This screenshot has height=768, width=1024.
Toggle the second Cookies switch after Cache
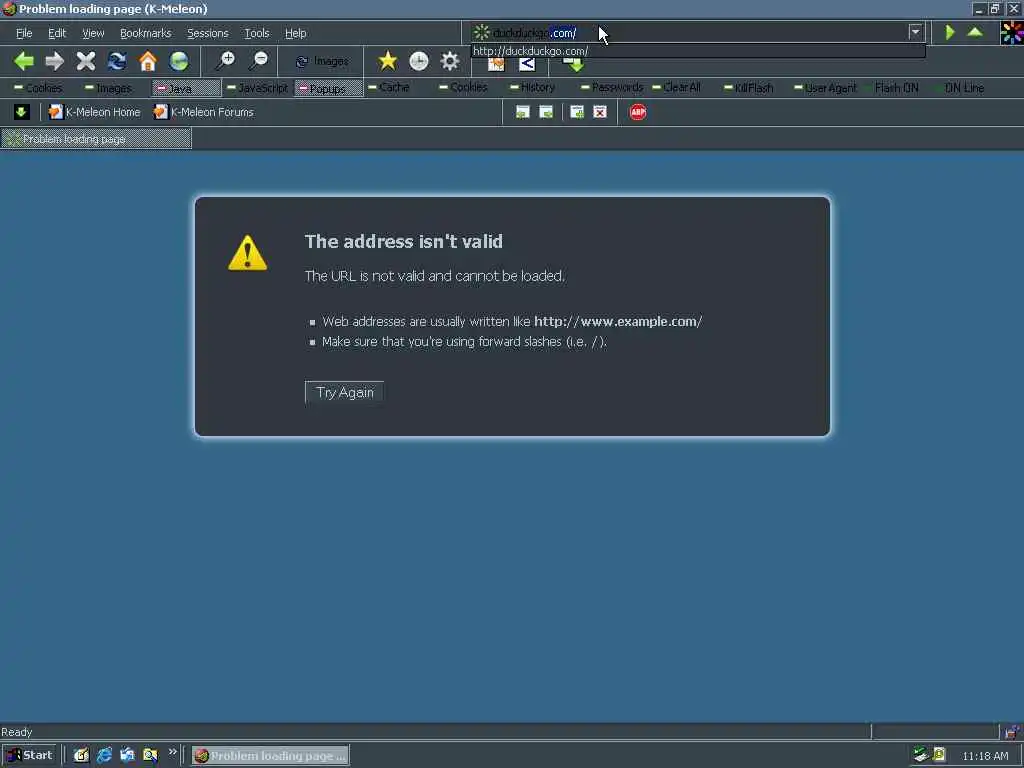463,88
